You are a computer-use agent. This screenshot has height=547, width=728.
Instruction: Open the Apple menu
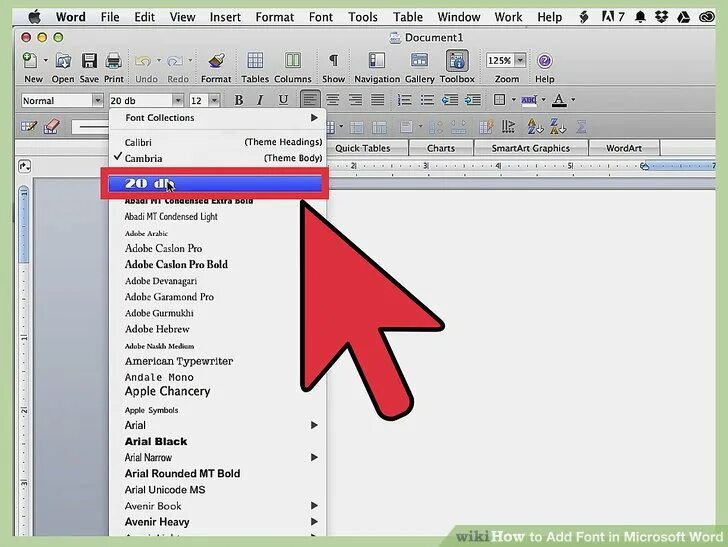point(34,17)
